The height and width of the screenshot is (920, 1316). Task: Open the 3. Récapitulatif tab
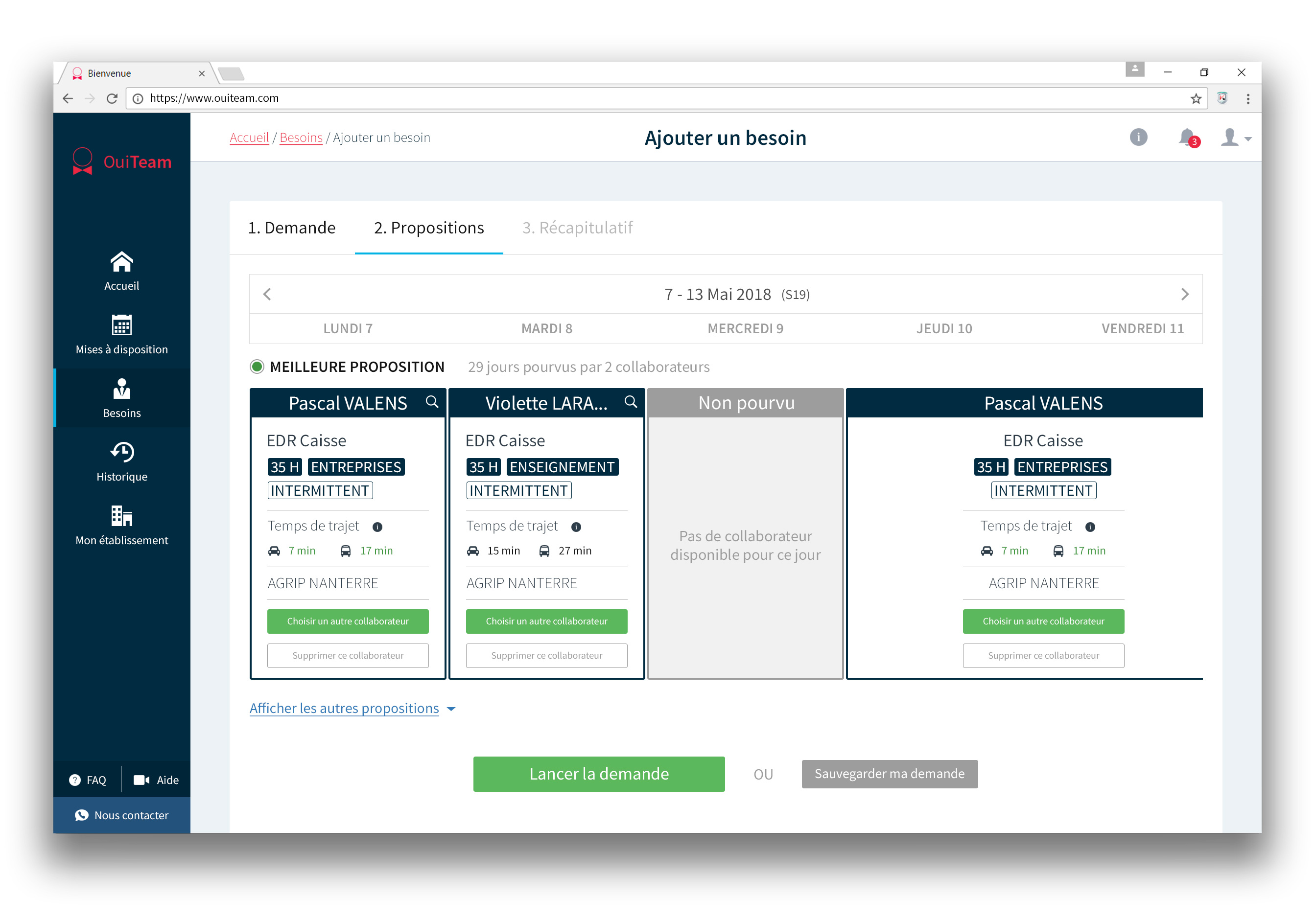point(577,228)
